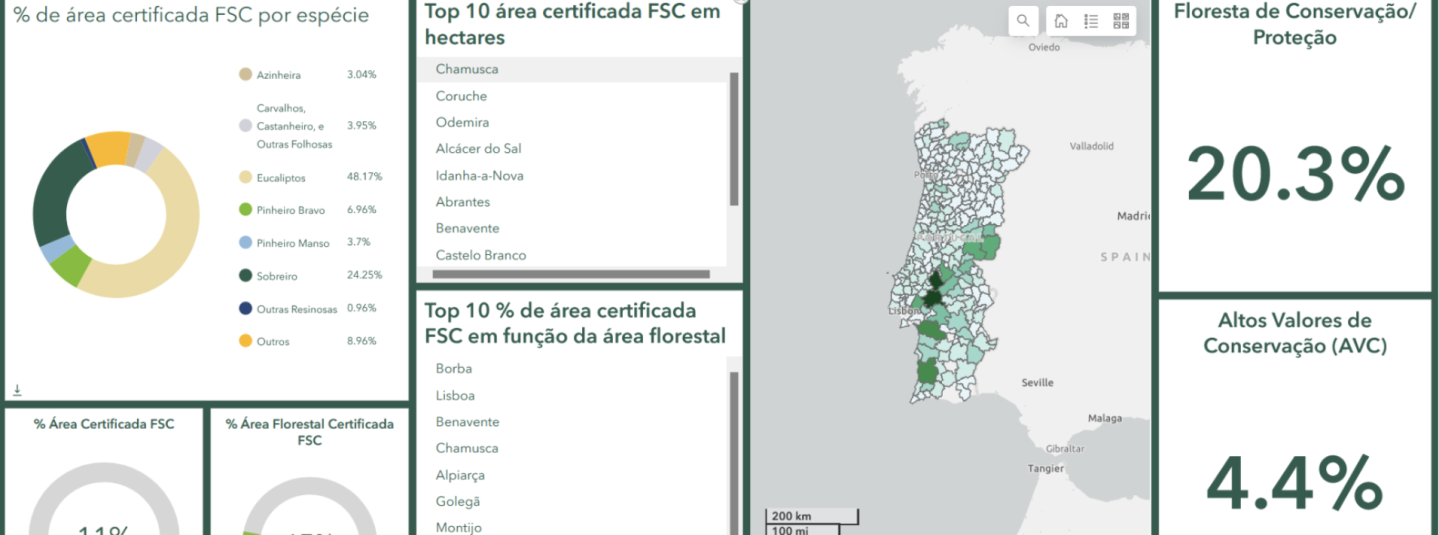Click the Sobreiro legend color dot

pos(245,275)
